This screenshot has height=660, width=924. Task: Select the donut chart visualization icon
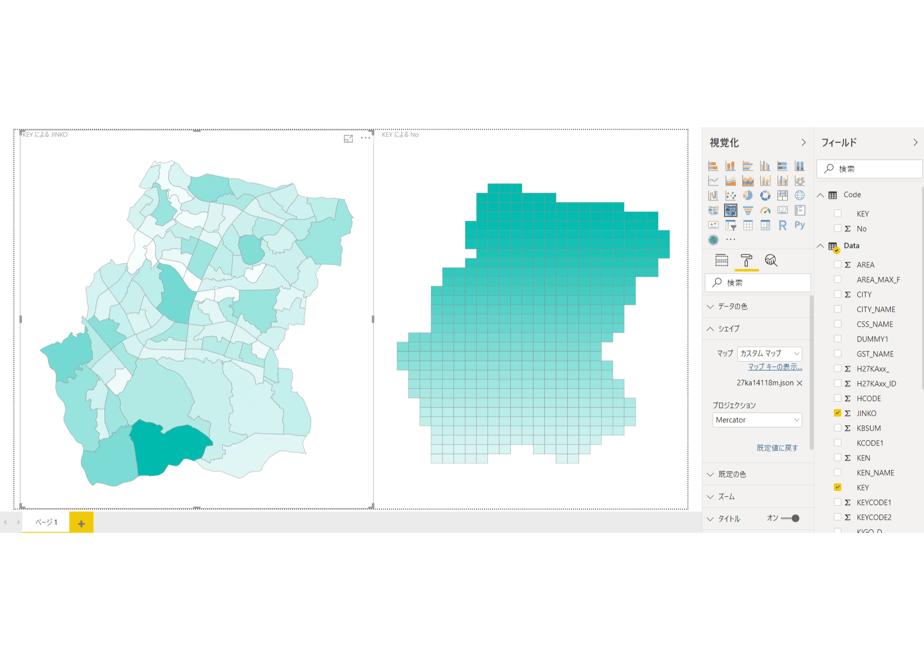point(765,196)
